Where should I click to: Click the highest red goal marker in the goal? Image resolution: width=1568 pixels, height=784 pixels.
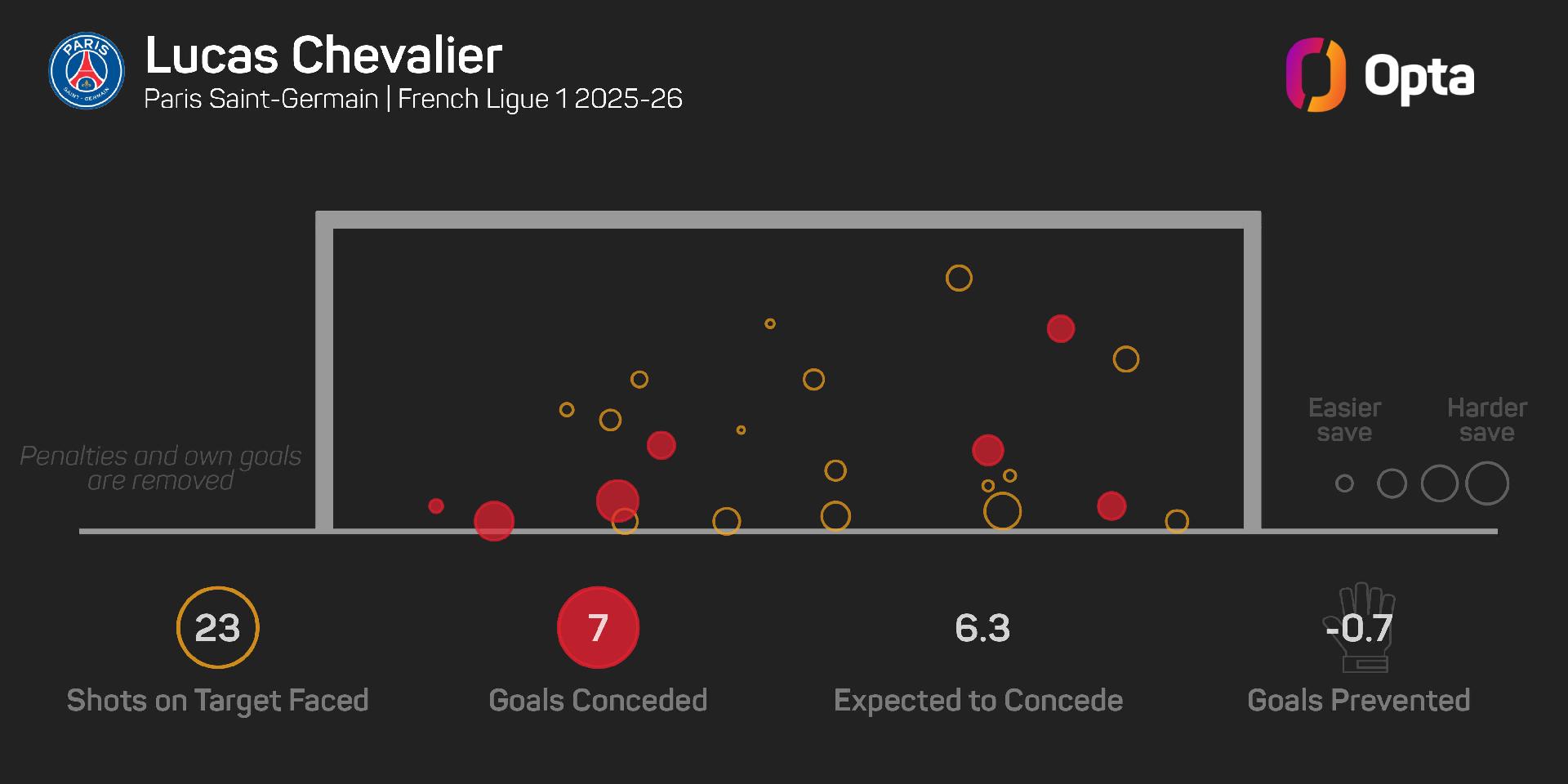[x=1060, y=328]
